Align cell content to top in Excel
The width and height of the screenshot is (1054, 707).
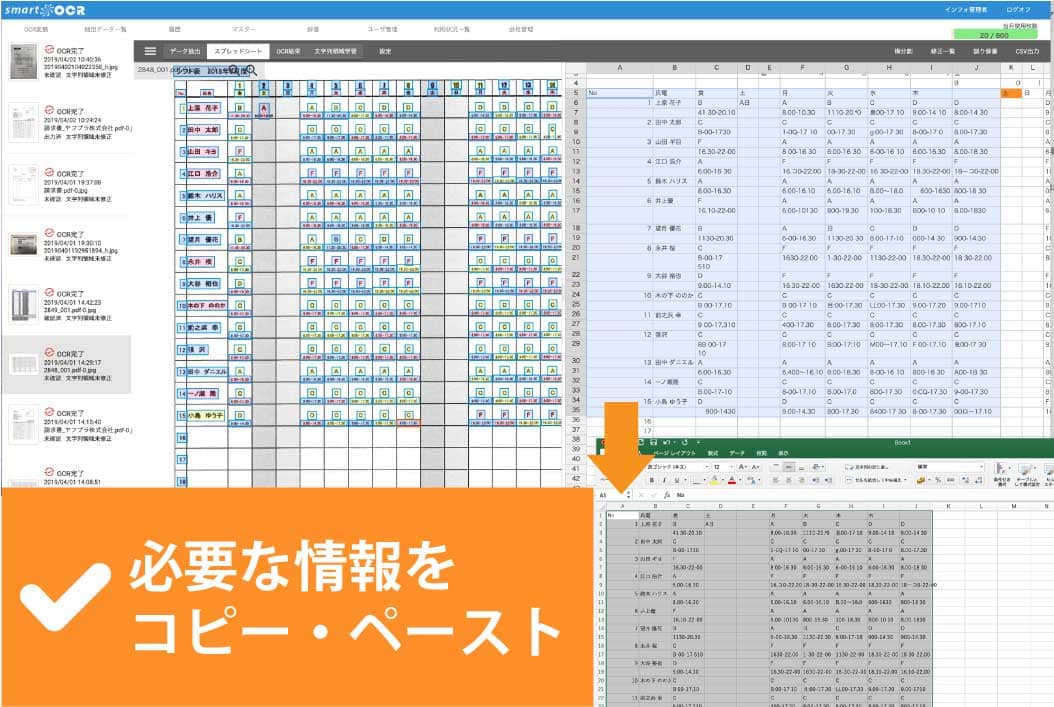point(776,467)
